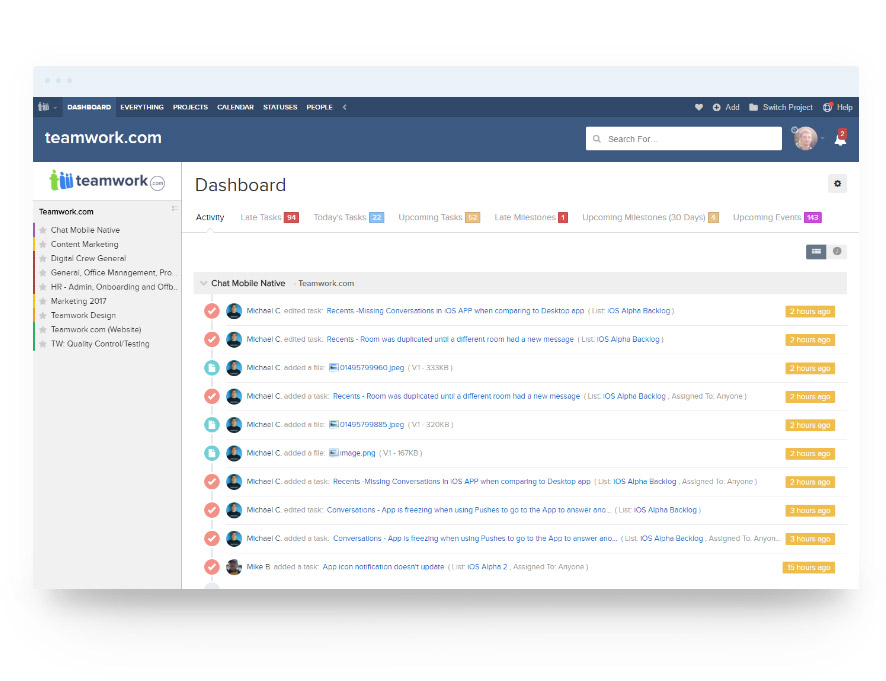Switch to the round alternate view icon
Viewport: 886px width, 681px height.
point(837,251)
